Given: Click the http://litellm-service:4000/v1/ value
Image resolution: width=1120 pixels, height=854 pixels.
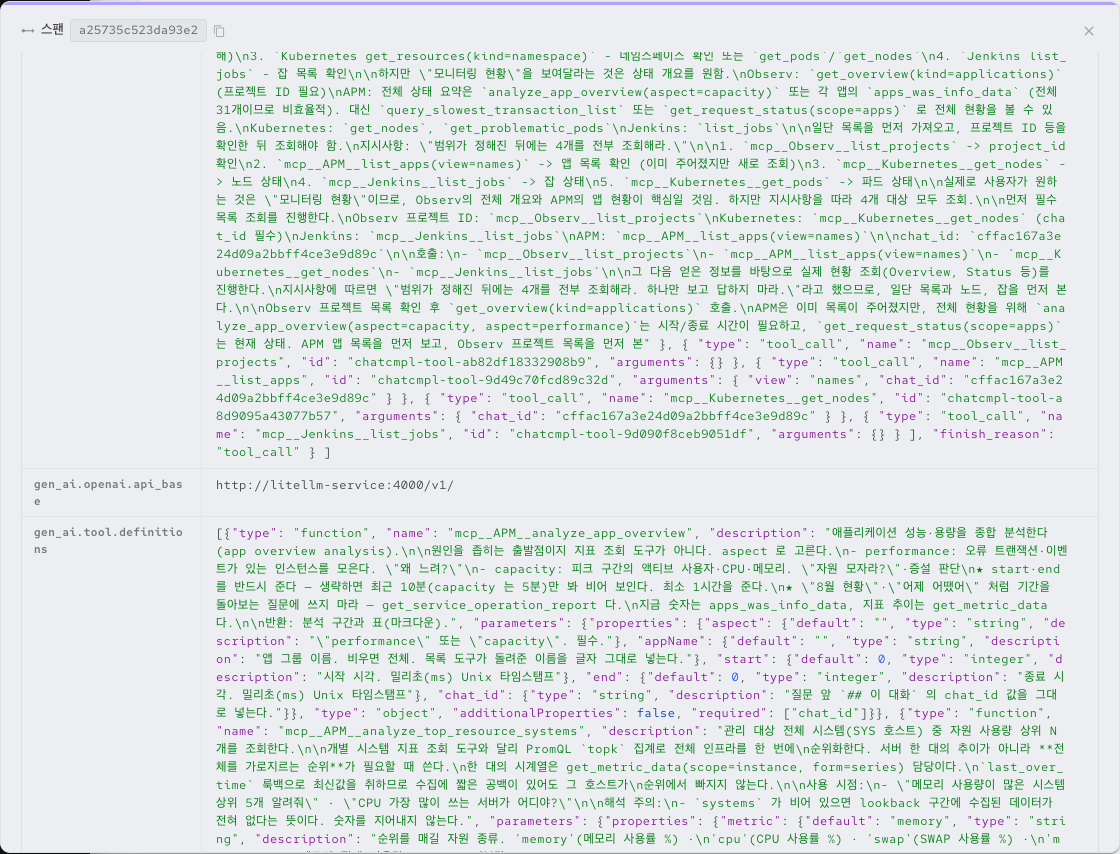Looking at the screenshot, I should point(334,486).
